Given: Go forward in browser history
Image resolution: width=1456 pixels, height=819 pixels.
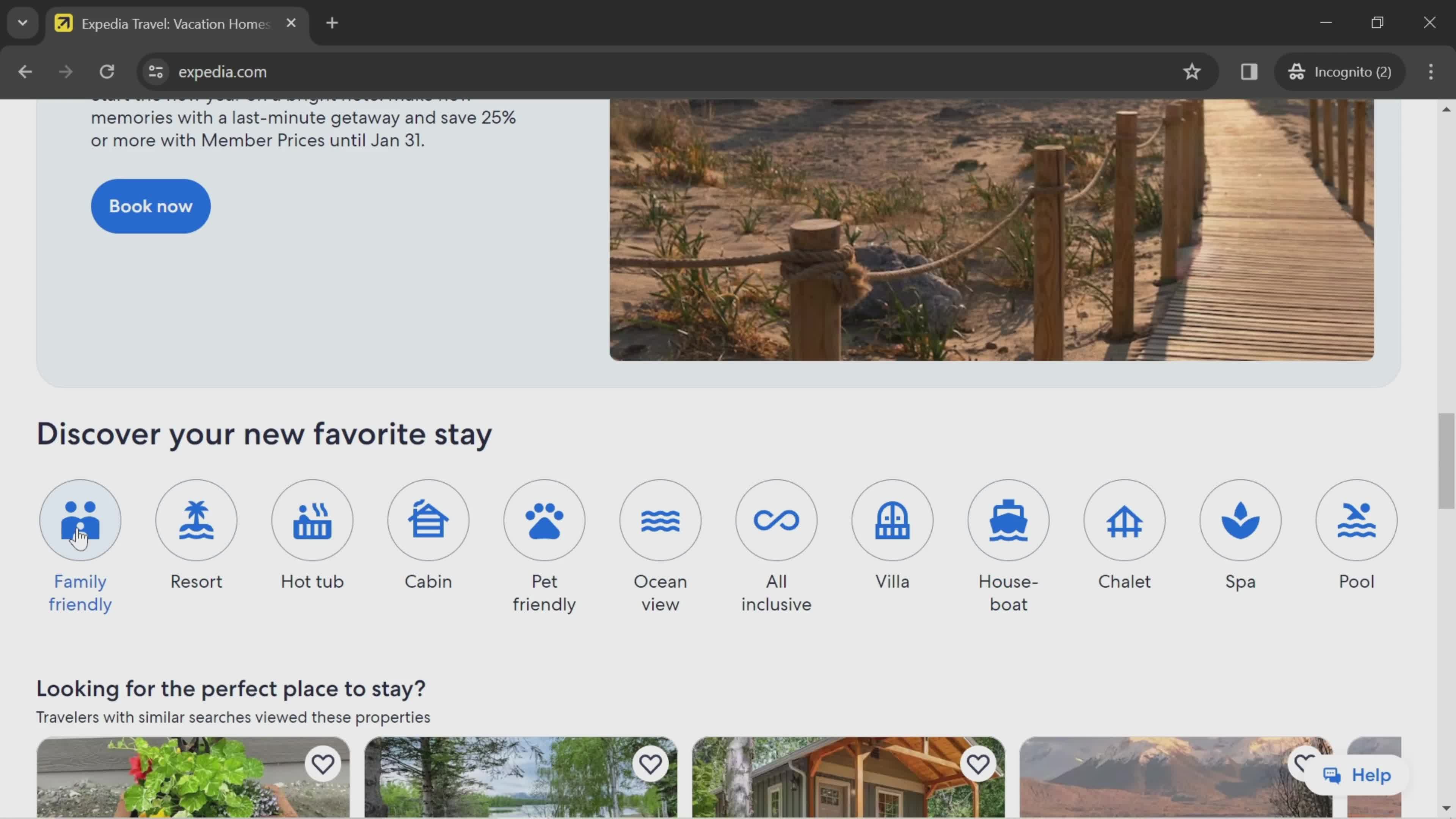Looking at the screenshot, I should coord(66,72).
